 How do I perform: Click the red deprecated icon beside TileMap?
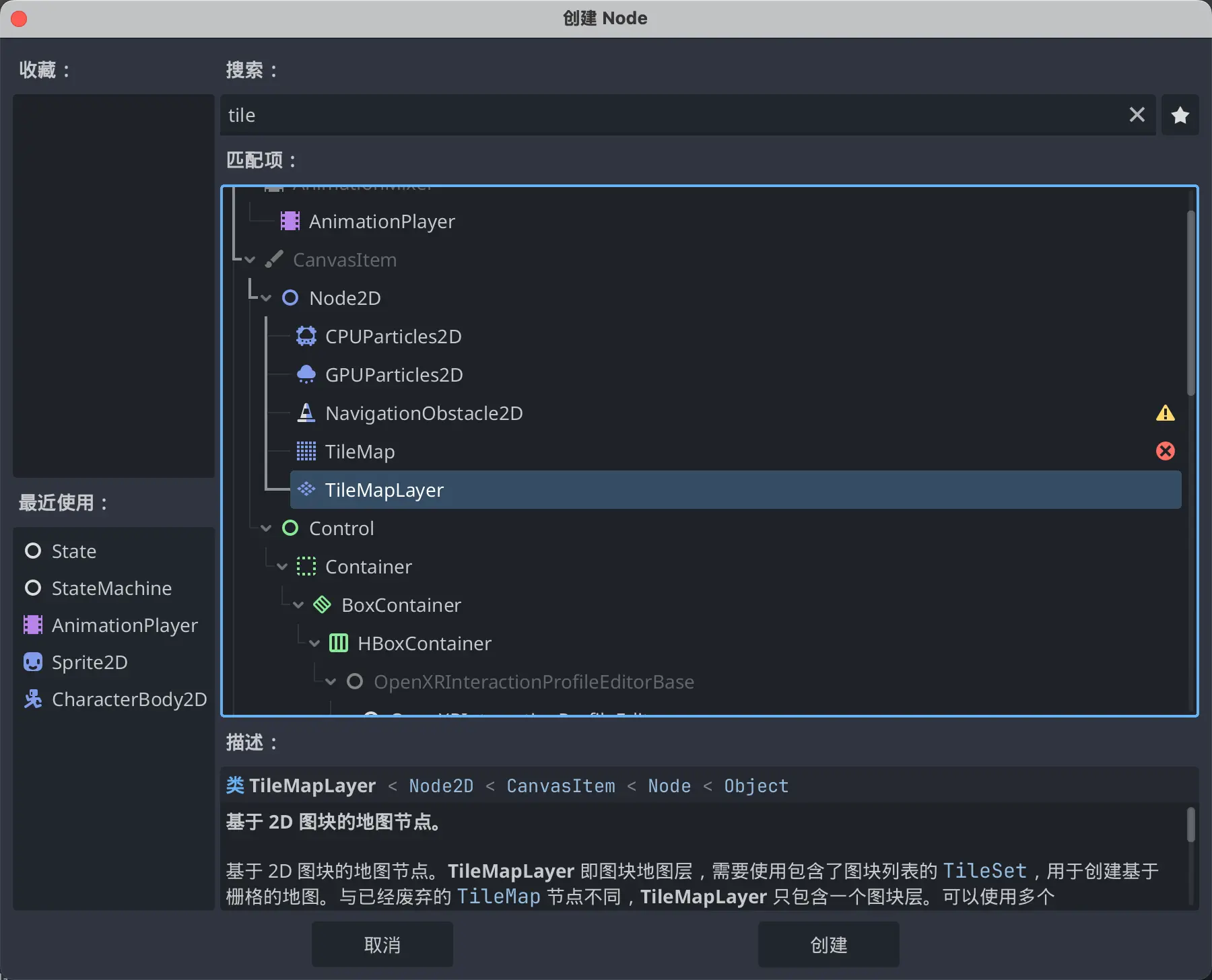tap(1165, 451)
